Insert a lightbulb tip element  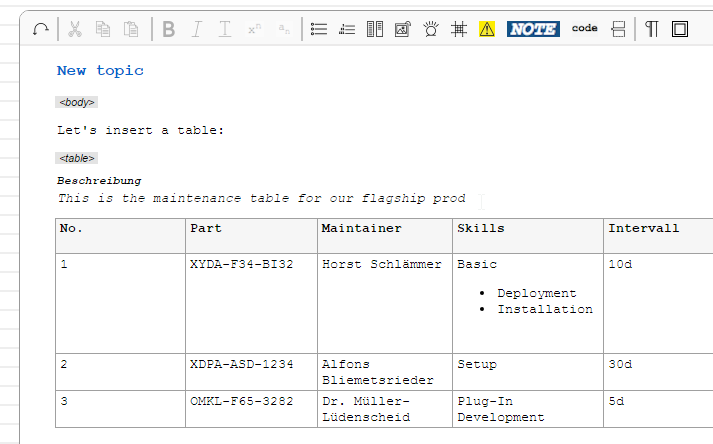coord(431,29)
